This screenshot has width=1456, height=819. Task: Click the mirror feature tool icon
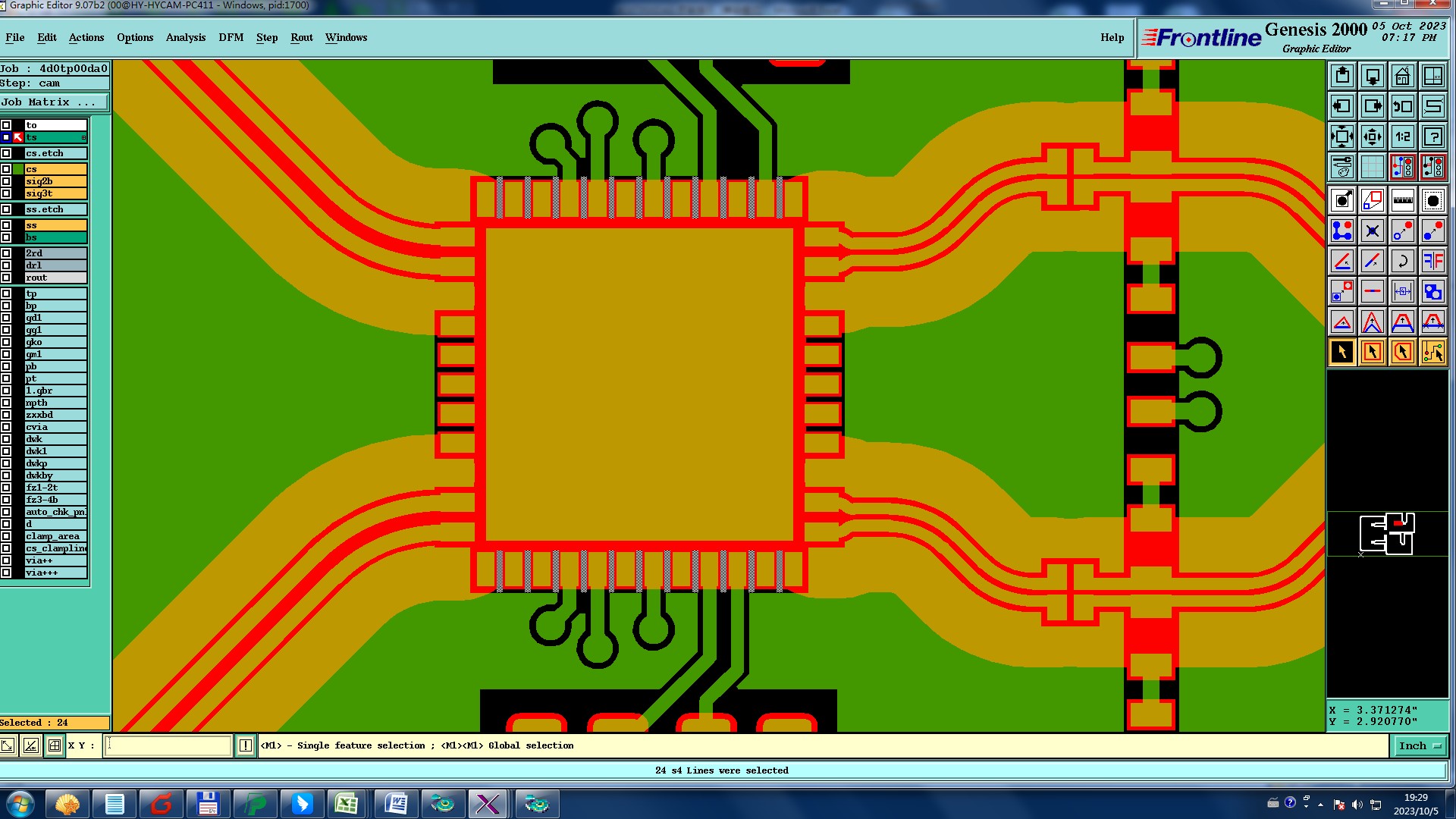[x=1432, y=261]
